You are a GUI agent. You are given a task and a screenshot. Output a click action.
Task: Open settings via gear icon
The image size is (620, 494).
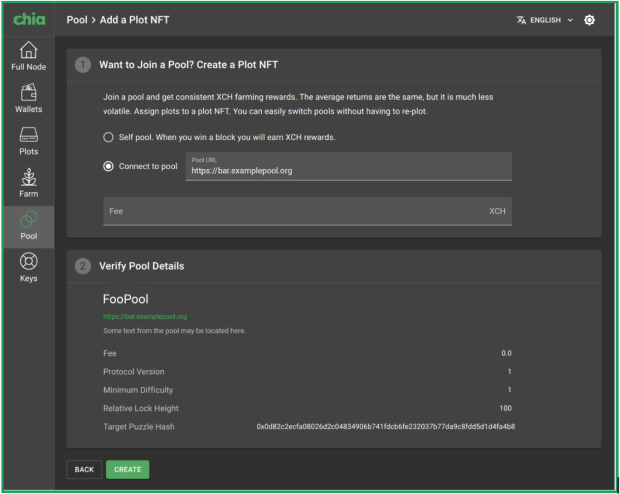(589, 20)
